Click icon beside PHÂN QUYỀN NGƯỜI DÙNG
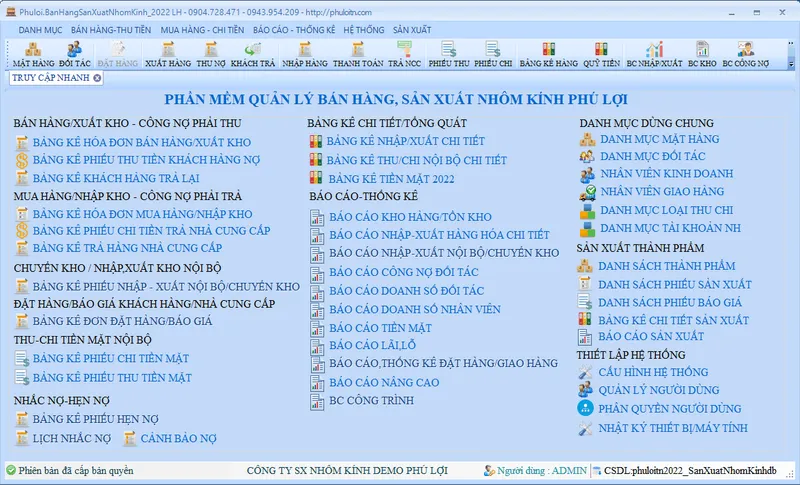Image resolution: width=800 pixels, height=485 pixels. click(x=585, y=408)
